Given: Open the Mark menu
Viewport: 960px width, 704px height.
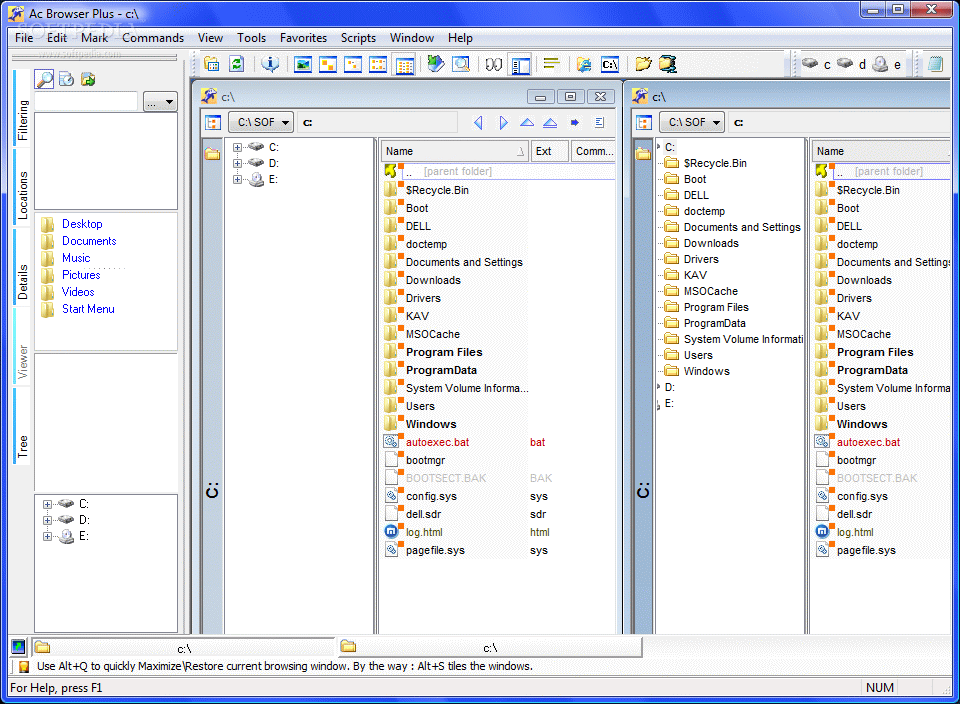Looking at the screenshot, I should coord(94,38).
